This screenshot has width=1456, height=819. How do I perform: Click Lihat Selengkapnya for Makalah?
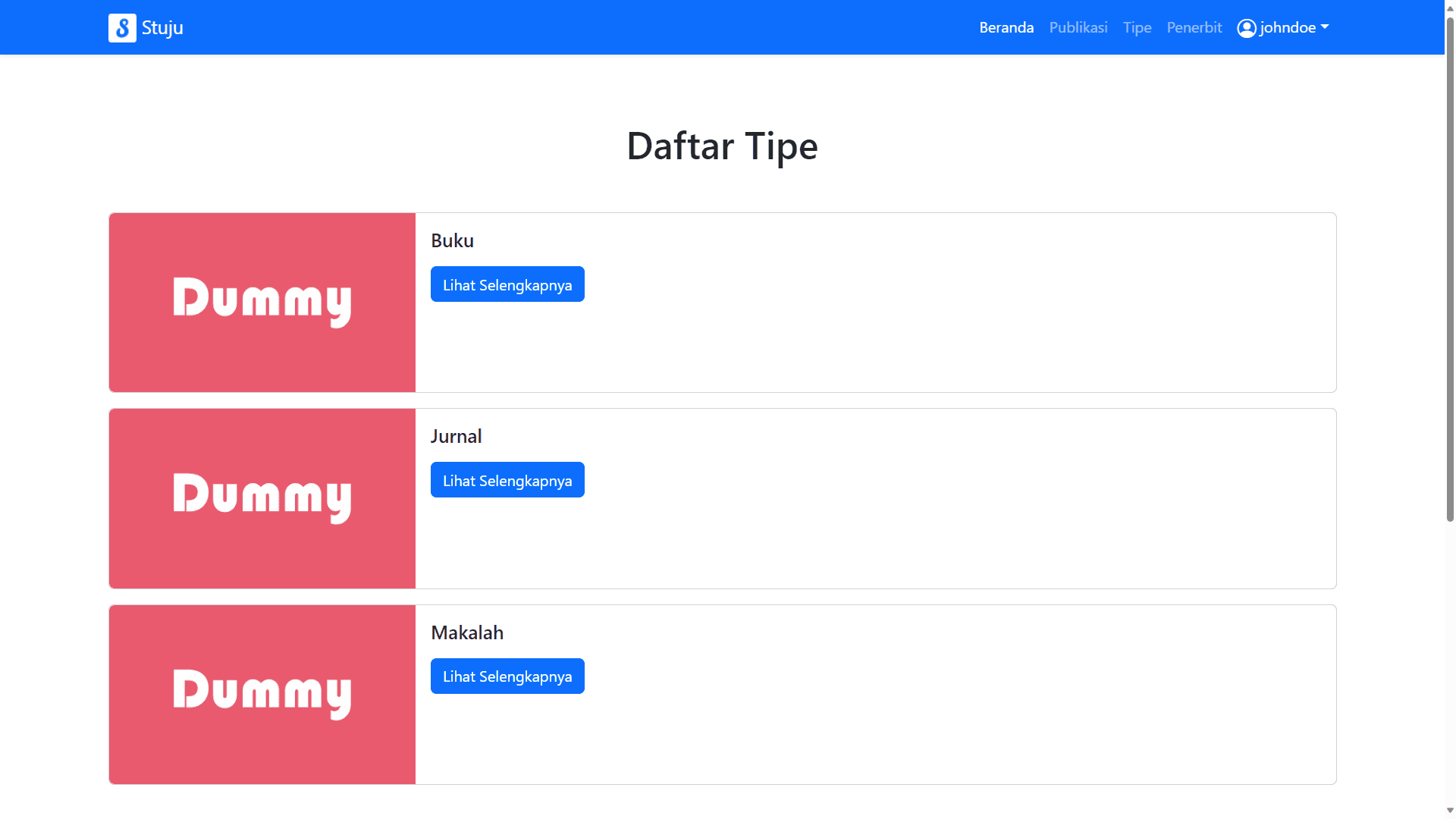(x=507, y=676)
